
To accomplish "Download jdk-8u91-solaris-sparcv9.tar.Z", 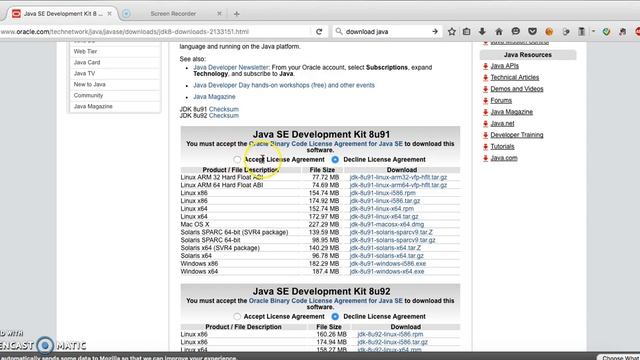I will coord(391,232).
